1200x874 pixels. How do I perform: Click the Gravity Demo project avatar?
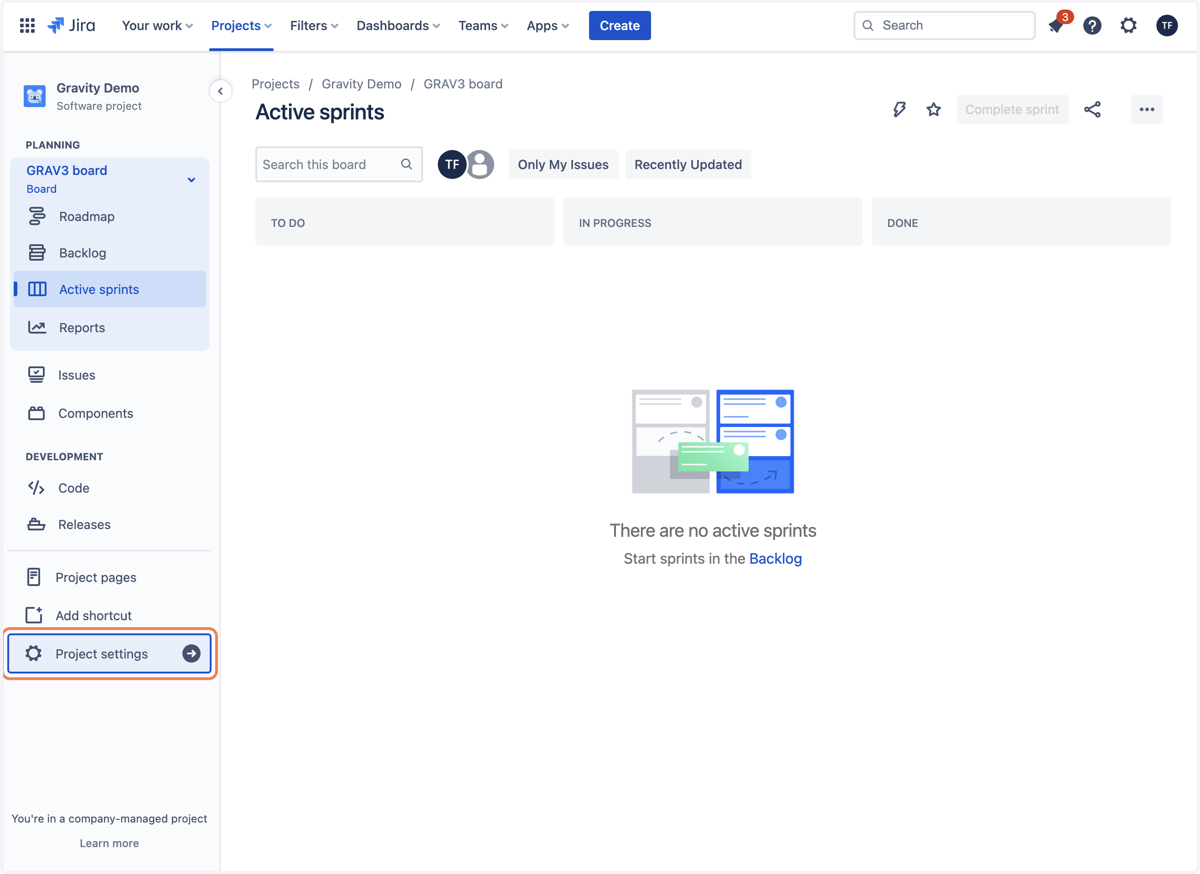35,96
